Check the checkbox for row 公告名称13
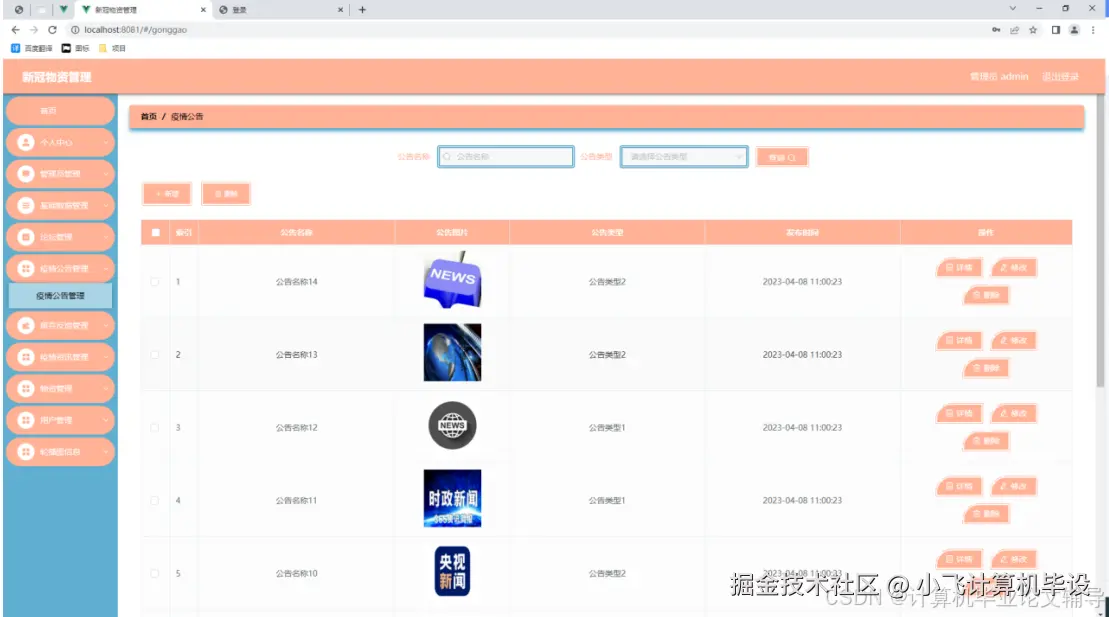Image resolution: width=1109 pixels, height=617 pixels. pyautogui.click(x=155, y=354)
